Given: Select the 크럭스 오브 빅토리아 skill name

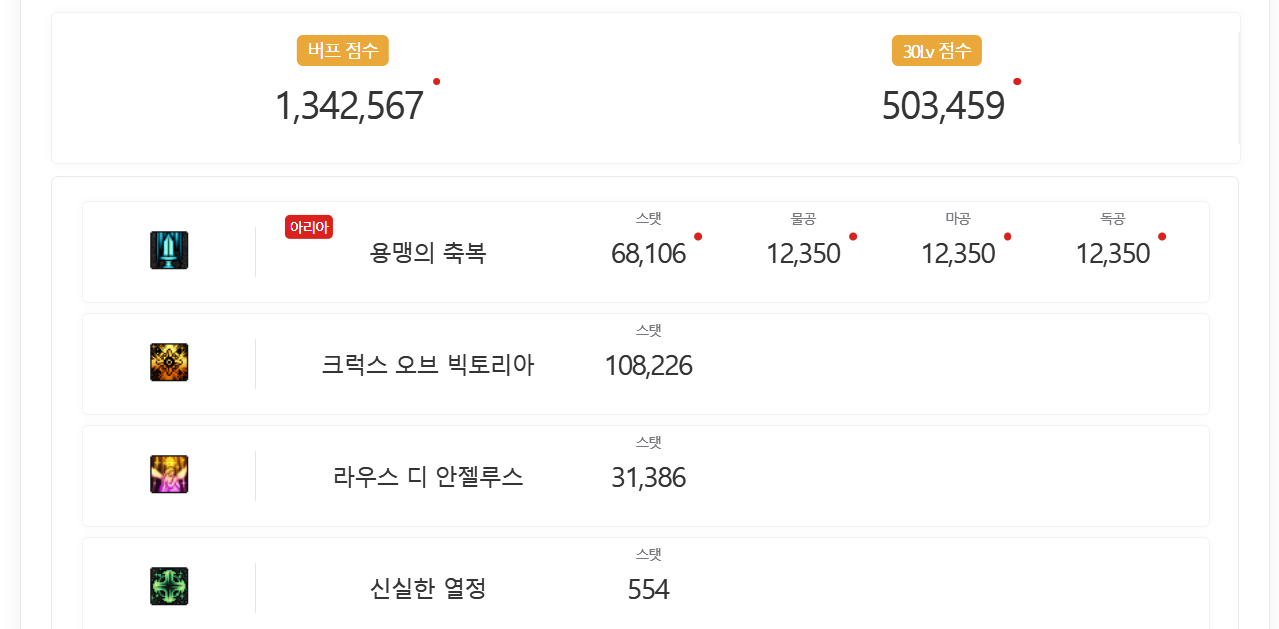Looking at the screenshot, I should tap(428, 365).
